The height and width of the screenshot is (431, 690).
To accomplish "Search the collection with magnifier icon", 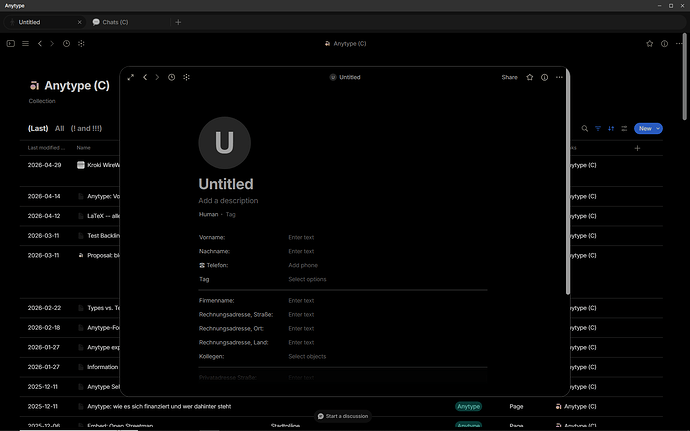I will [584, 129].
